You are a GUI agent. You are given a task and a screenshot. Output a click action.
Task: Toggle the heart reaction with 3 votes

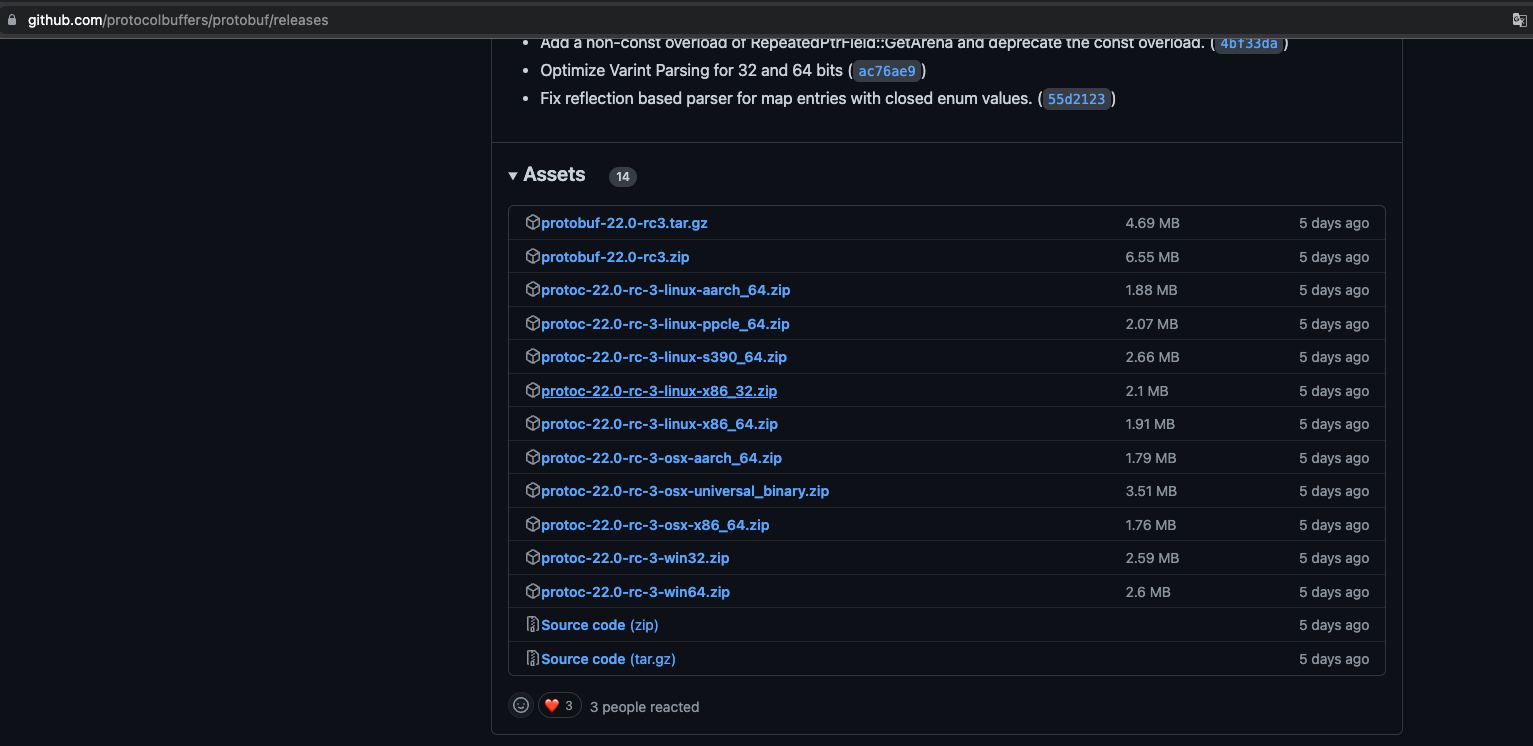point(559,706)
